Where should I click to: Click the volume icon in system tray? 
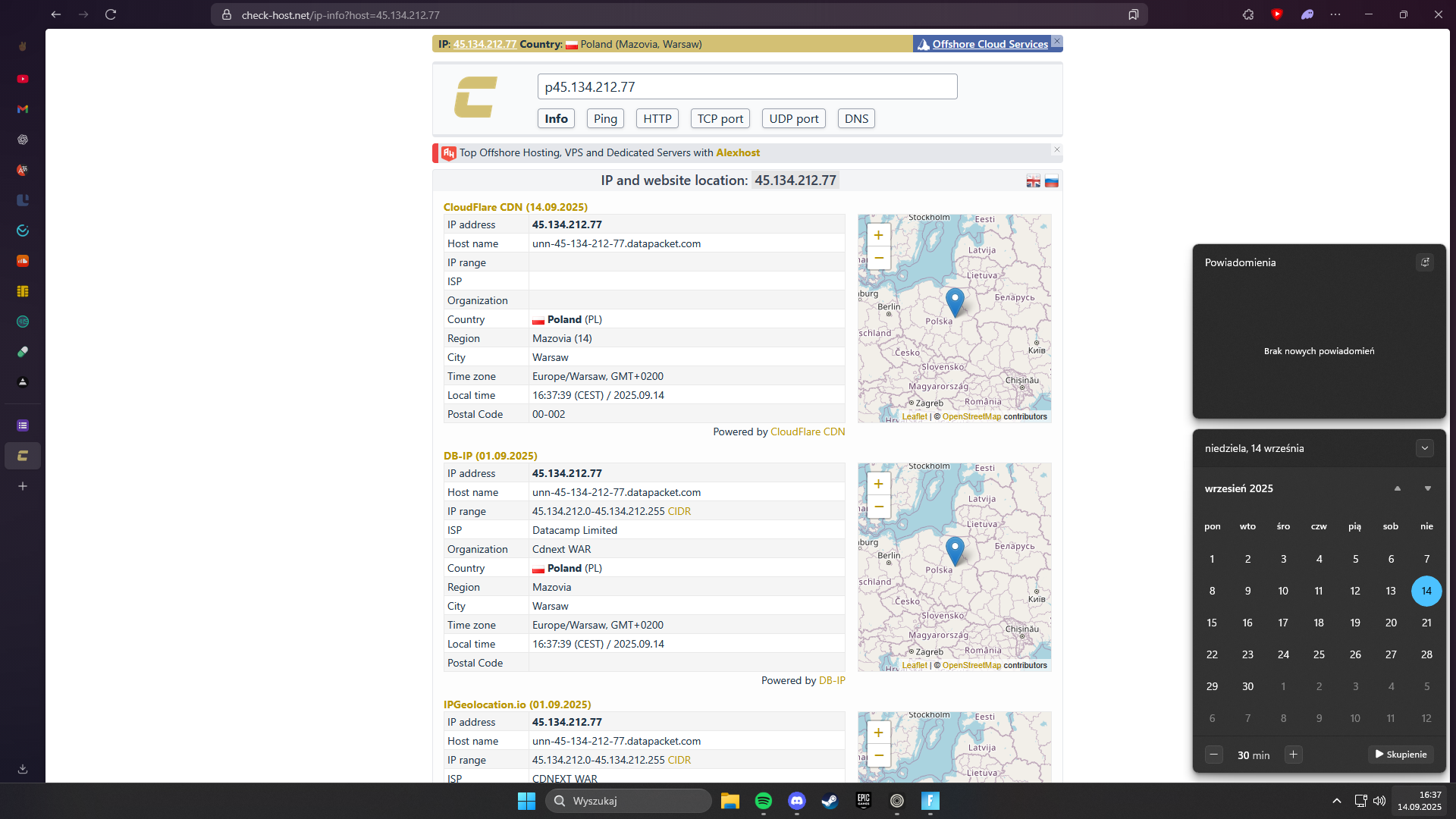coord(1379,801)
